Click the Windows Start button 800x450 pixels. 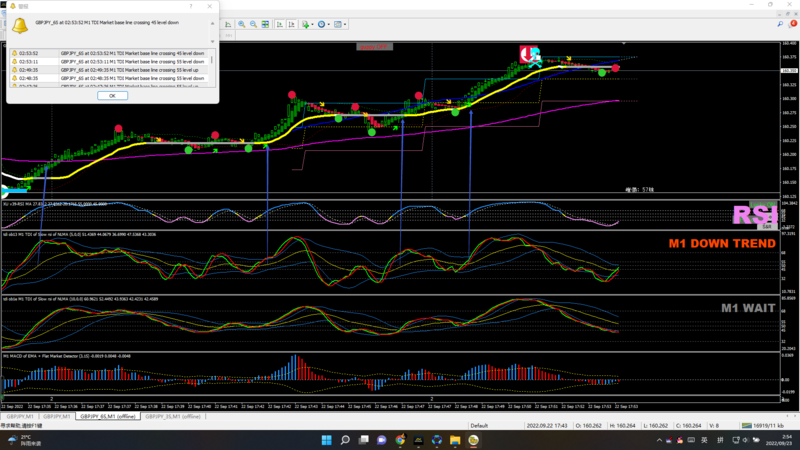pos(325,439)
